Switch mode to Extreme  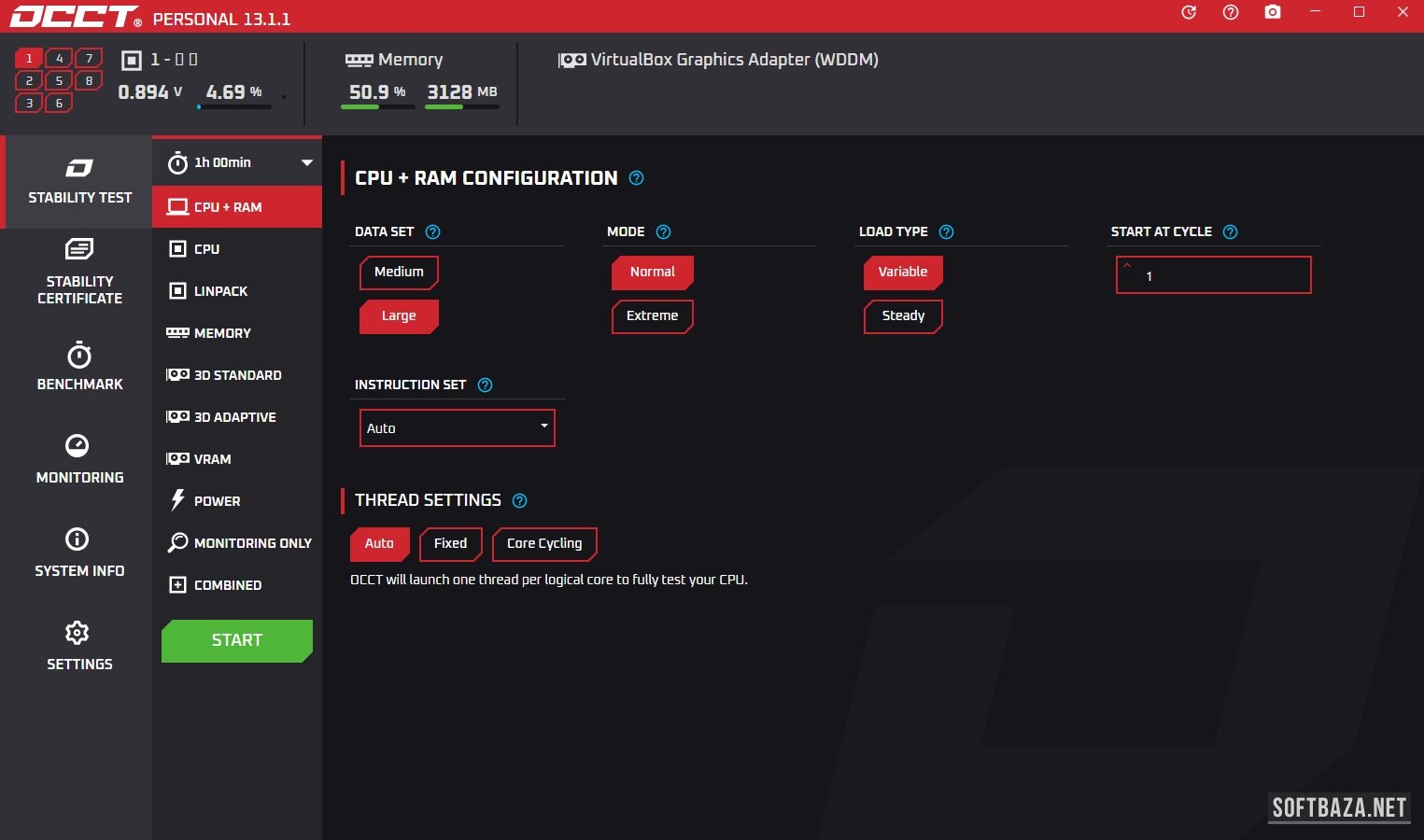click(x=652, y=316)
